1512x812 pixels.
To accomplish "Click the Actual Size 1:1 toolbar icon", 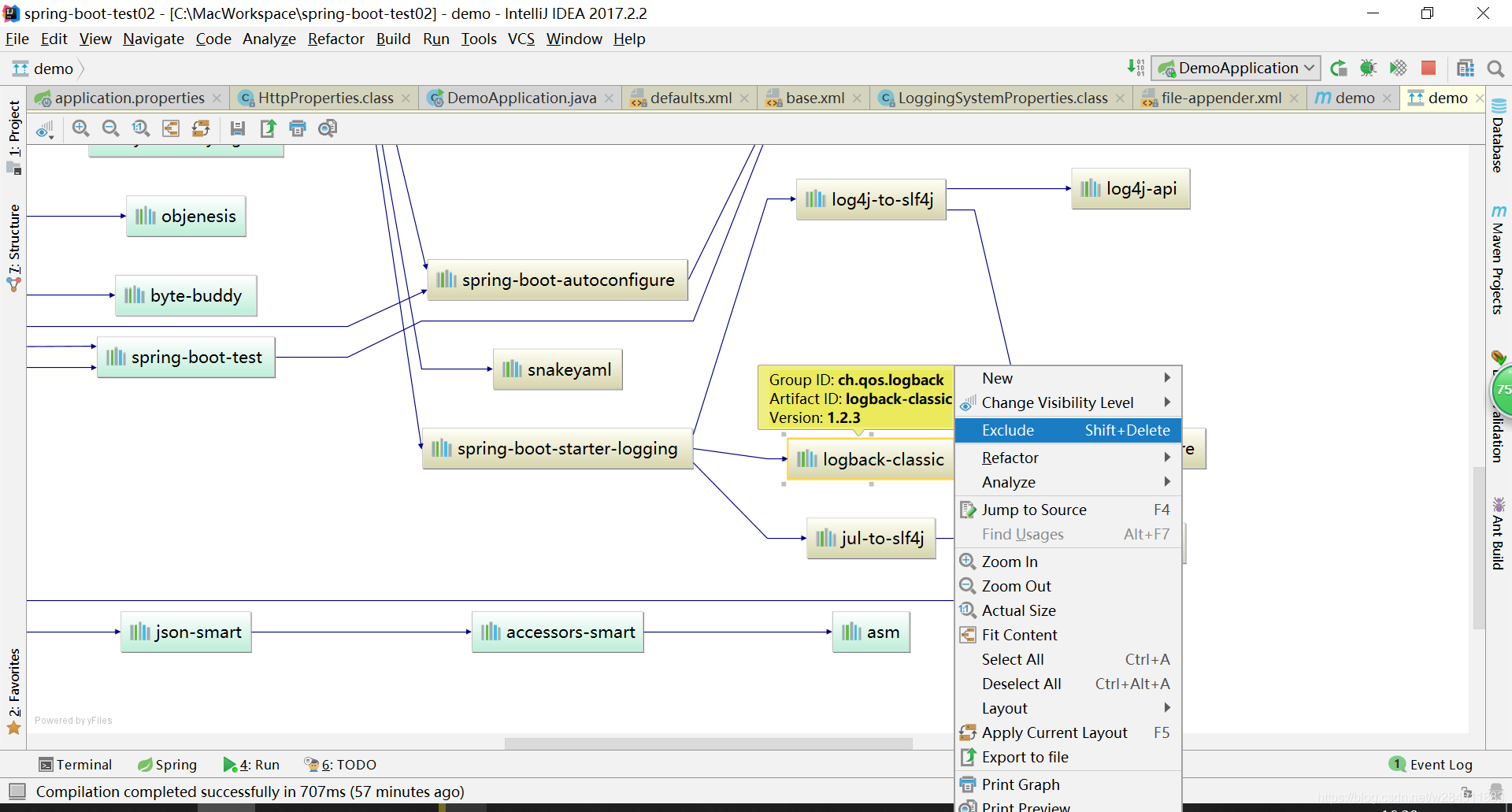I will pyautogui.click(x=140, y=128).
